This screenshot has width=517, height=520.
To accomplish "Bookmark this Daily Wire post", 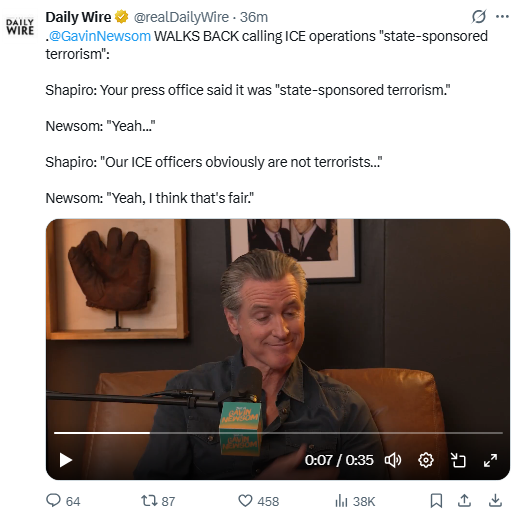I will pyautogui.click(x=436, y=501).
